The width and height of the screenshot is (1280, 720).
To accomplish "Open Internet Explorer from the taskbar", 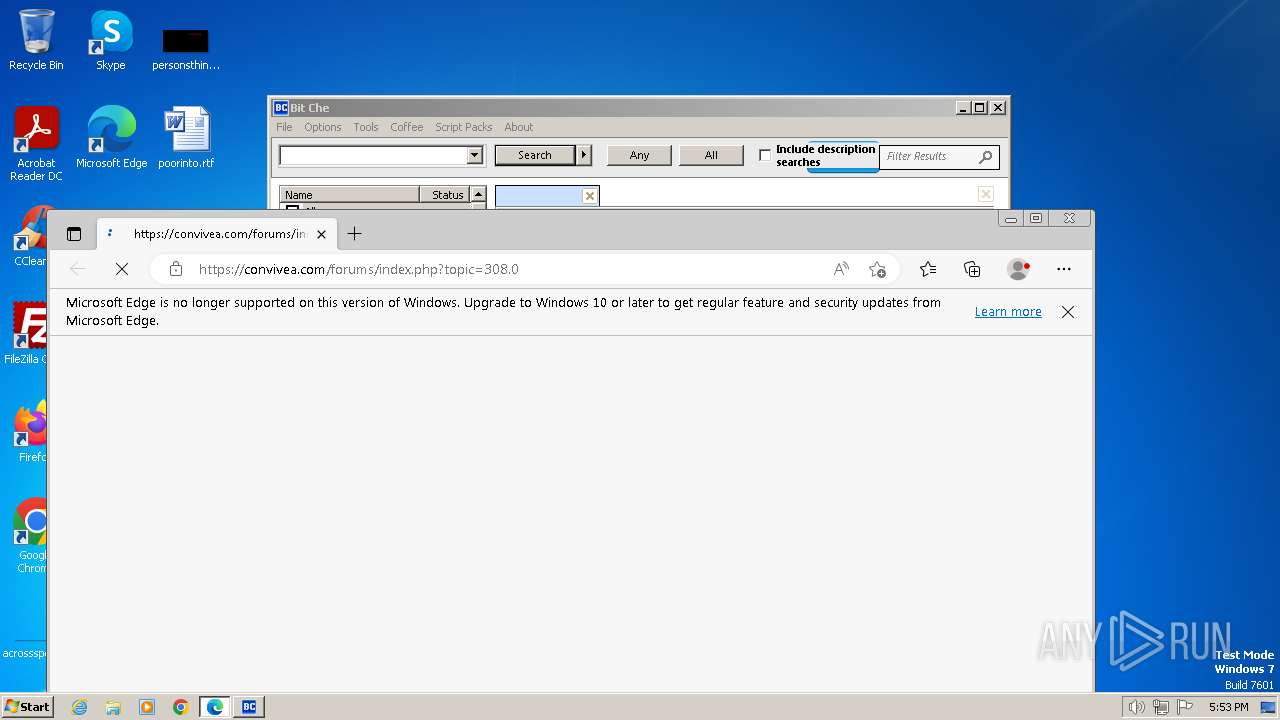I will click(79, 707).
